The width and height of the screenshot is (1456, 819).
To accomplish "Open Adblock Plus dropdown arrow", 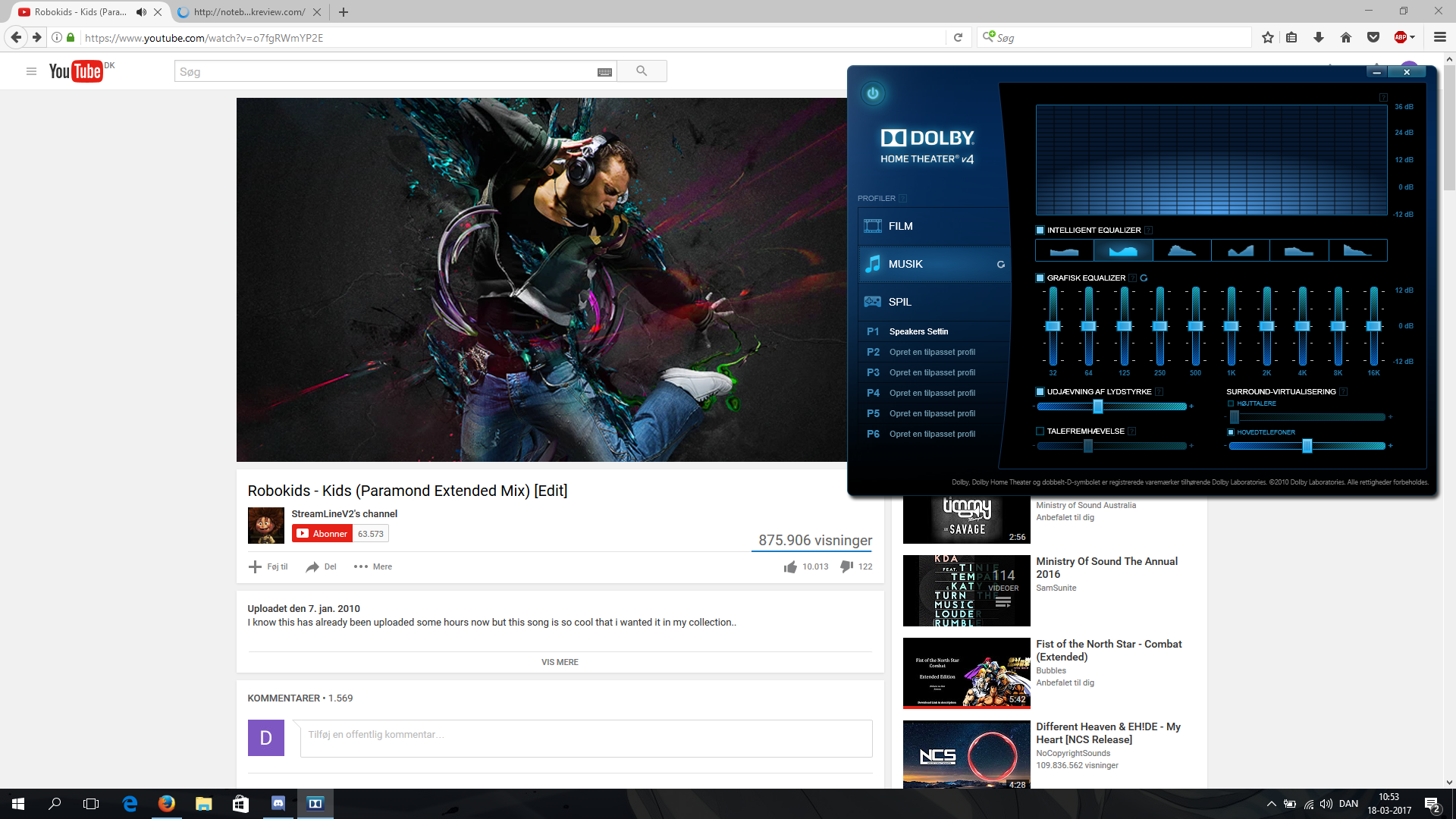I will point(1413,37).
